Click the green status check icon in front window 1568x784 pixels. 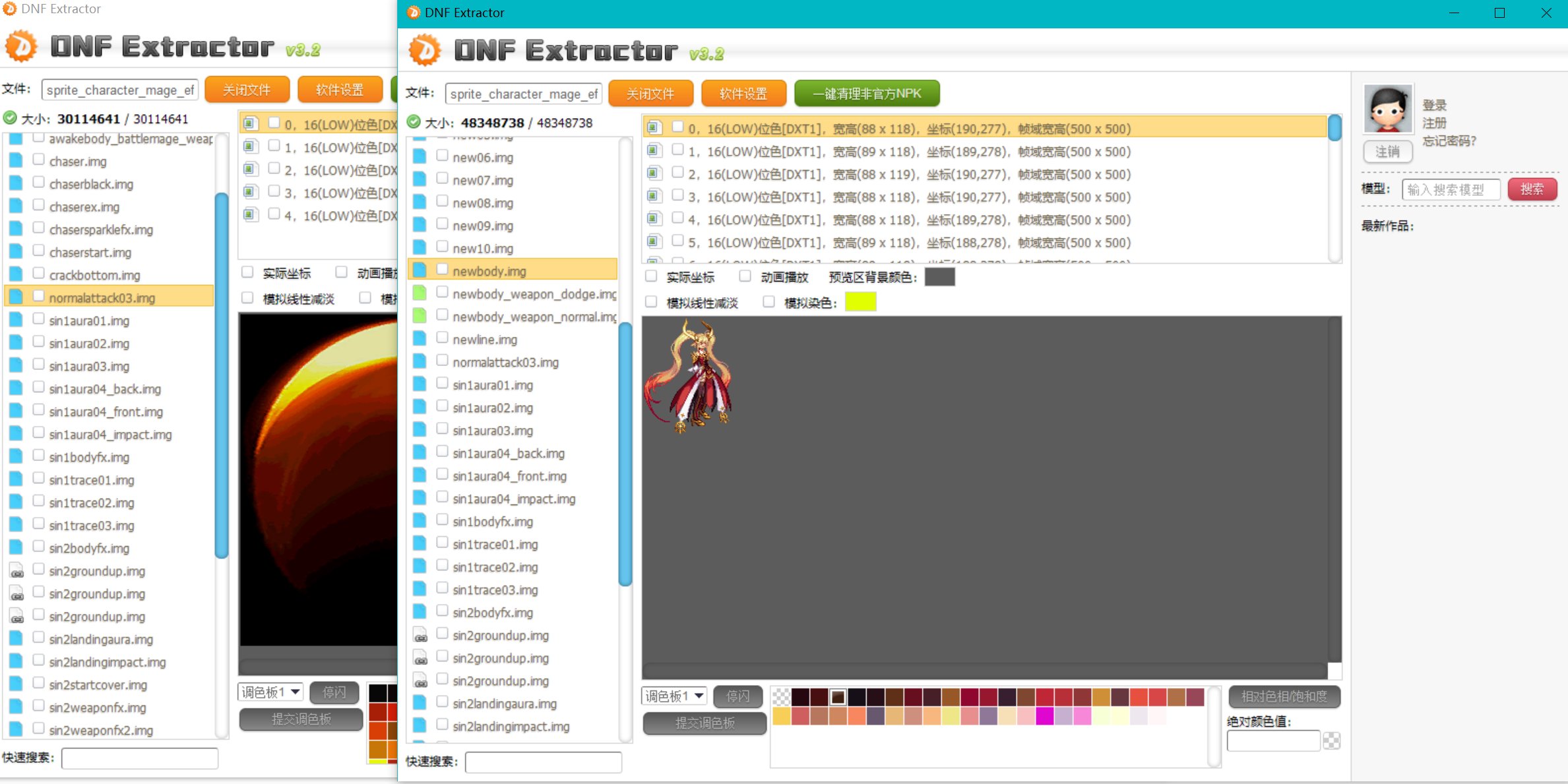414,122
